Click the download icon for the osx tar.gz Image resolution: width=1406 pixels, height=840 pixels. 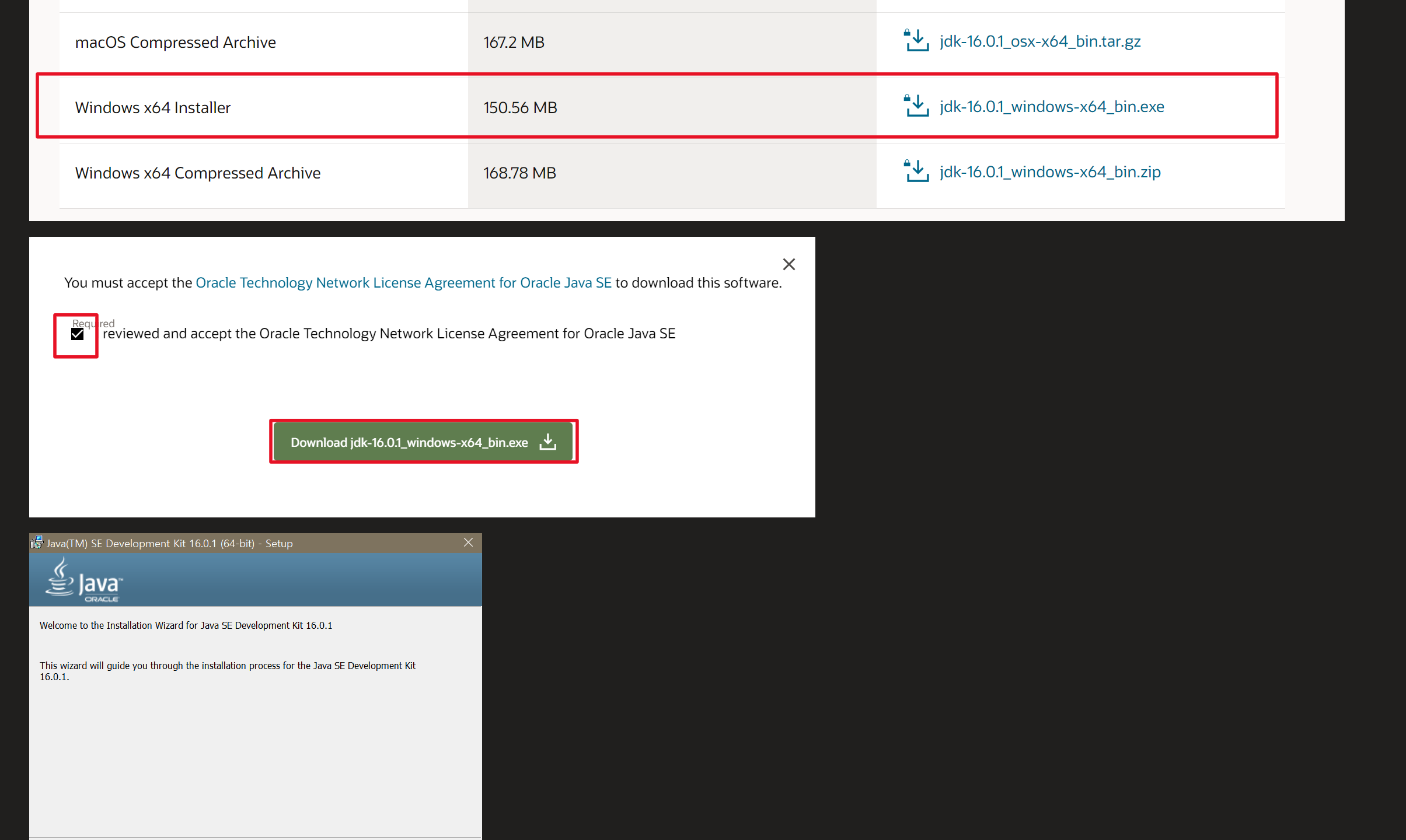916,41
